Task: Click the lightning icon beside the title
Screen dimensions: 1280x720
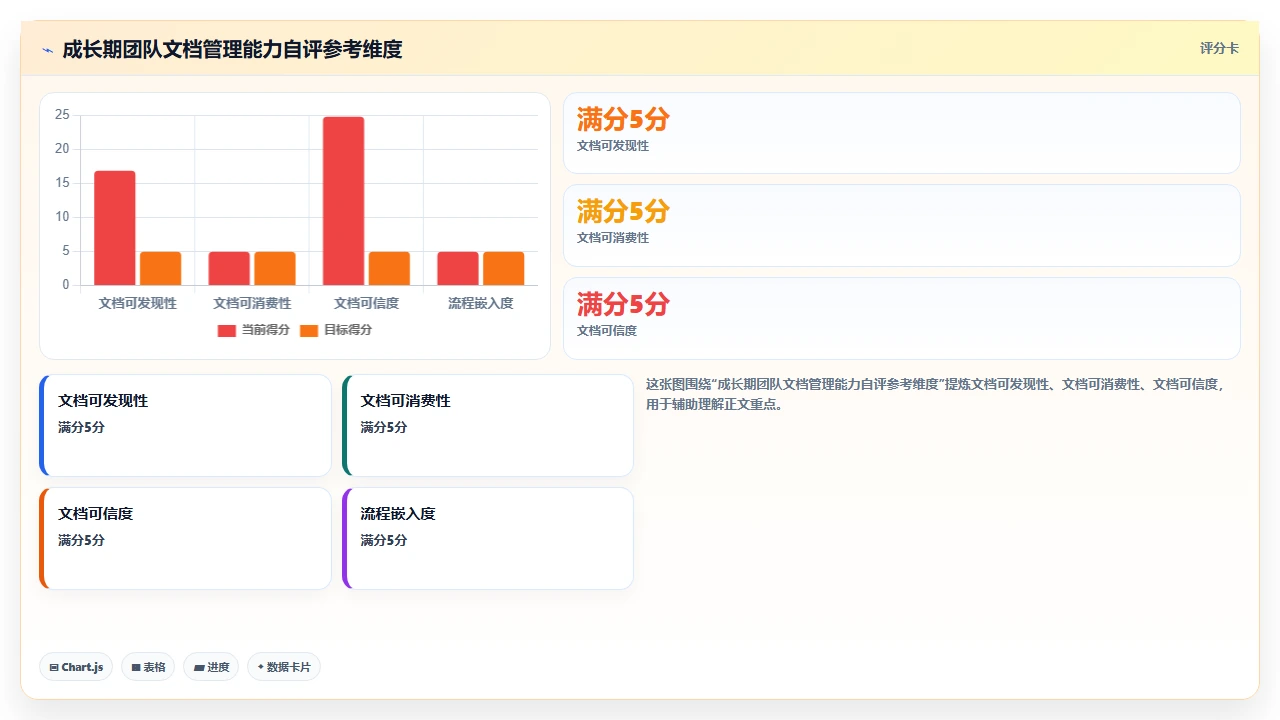Action: [47, 50]
